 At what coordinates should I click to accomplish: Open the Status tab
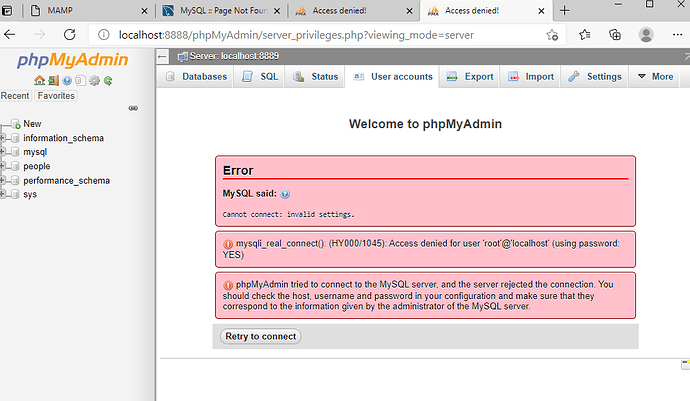316,77
